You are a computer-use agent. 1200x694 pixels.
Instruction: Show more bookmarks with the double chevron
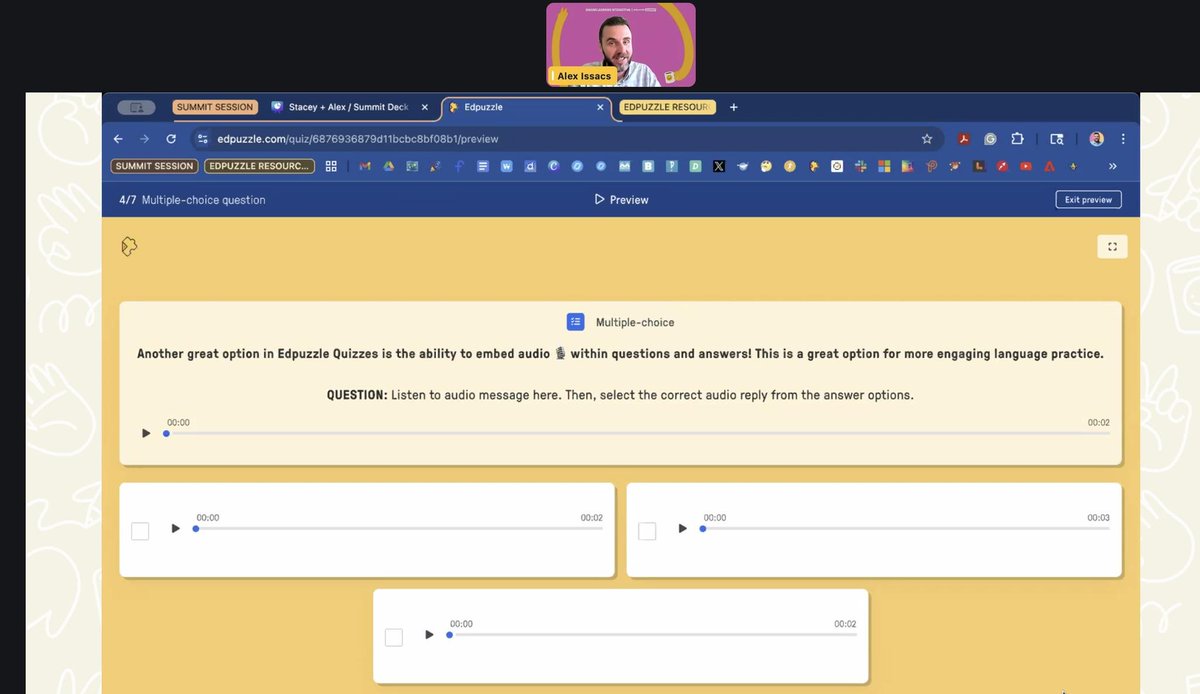1112,166
